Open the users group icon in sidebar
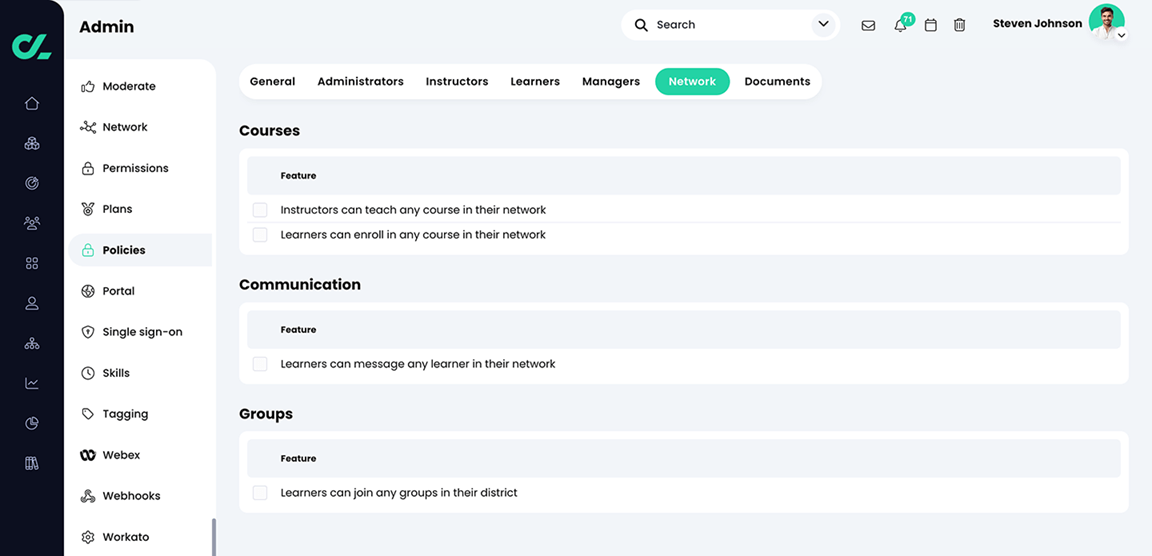 coord(32,223)
